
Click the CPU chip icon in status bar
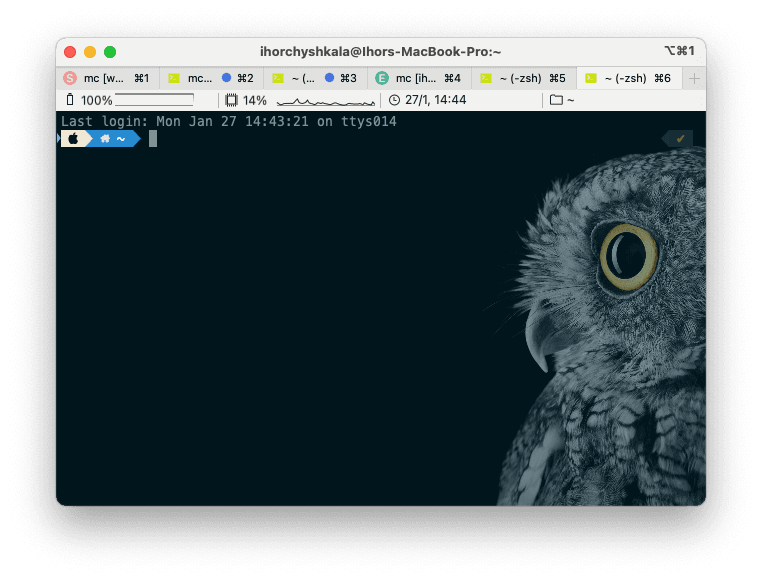[231, 100]
